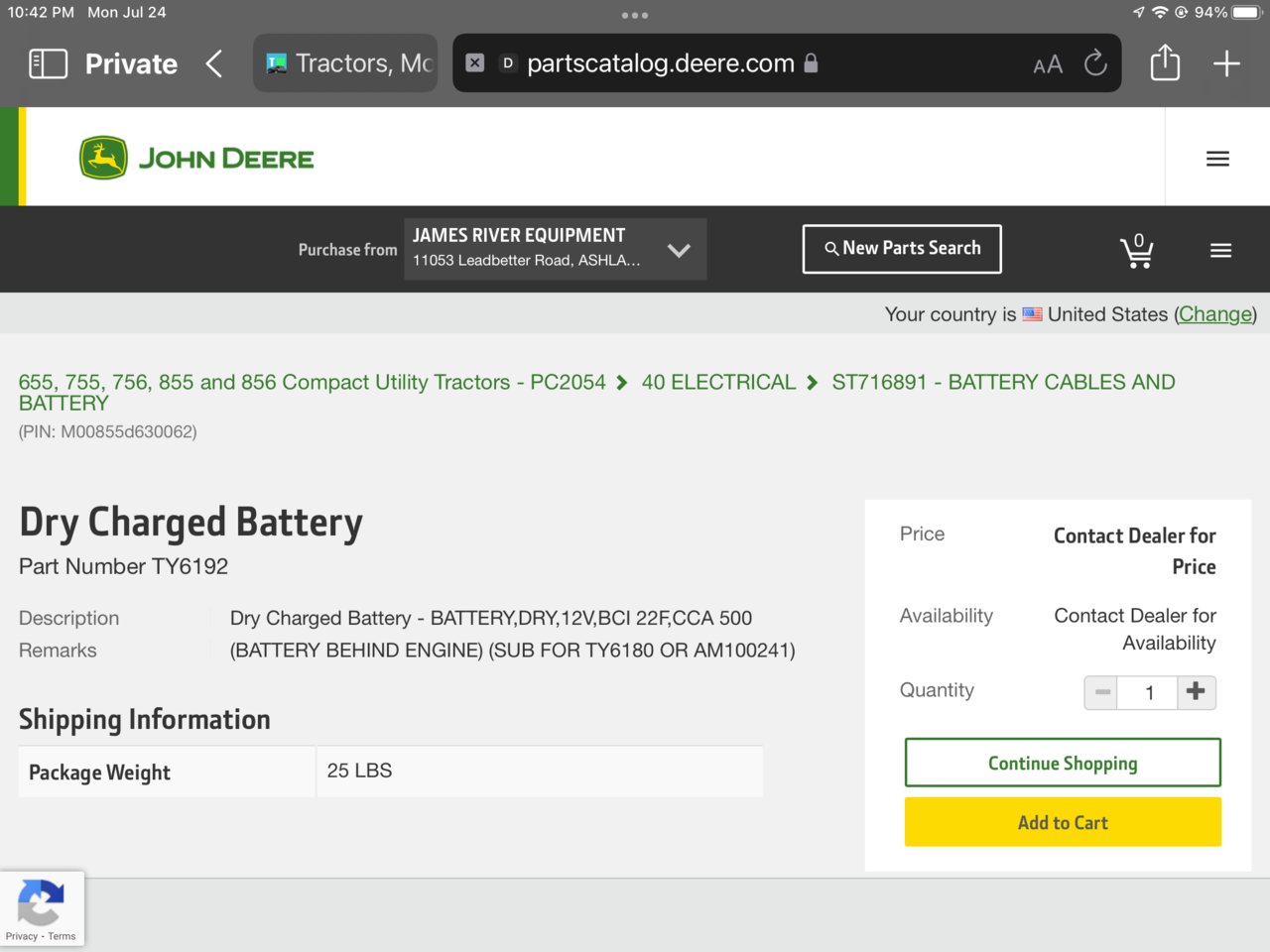
Task: Tap the Private browsing label
Action: click(x=132, y=63)
